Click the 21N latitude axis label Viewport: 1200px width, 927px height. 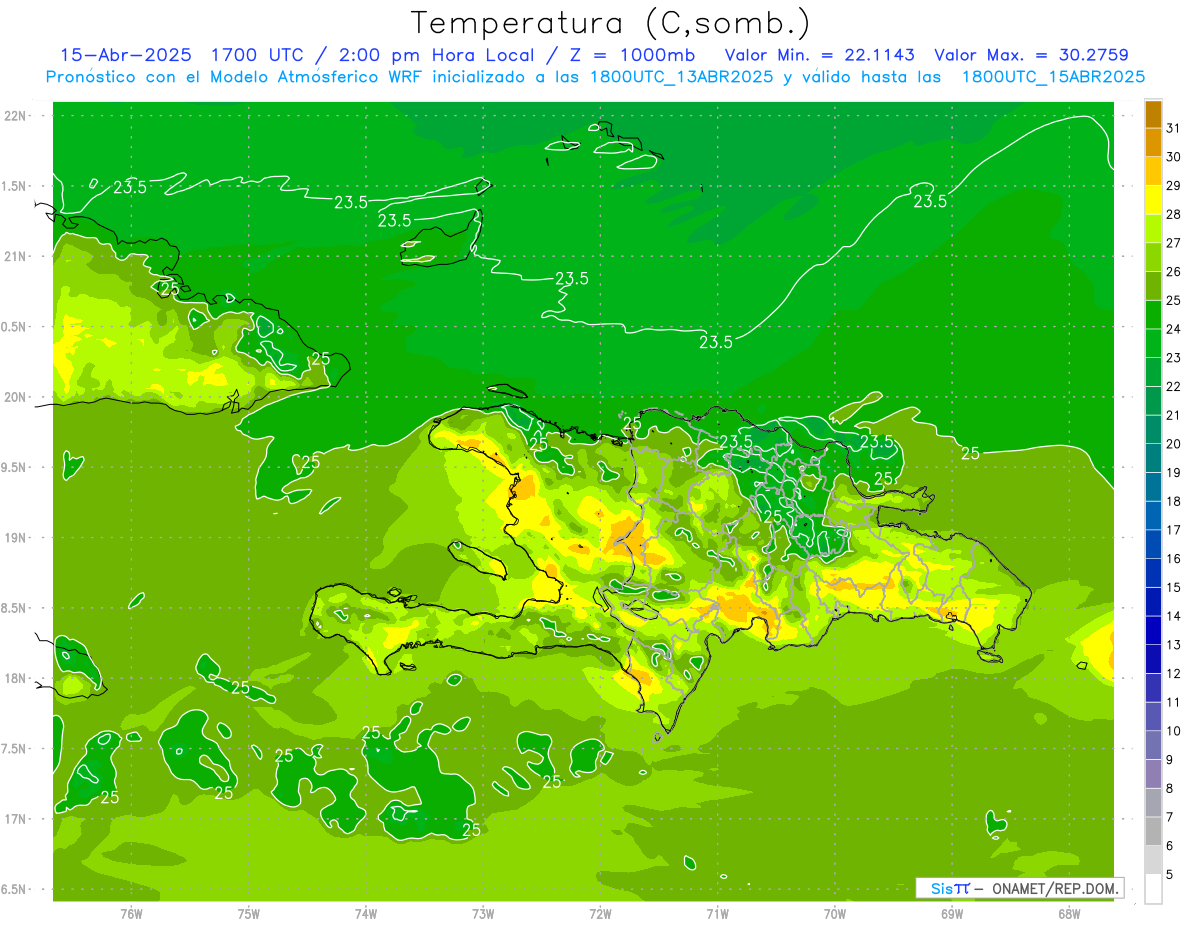coord(17,256)
